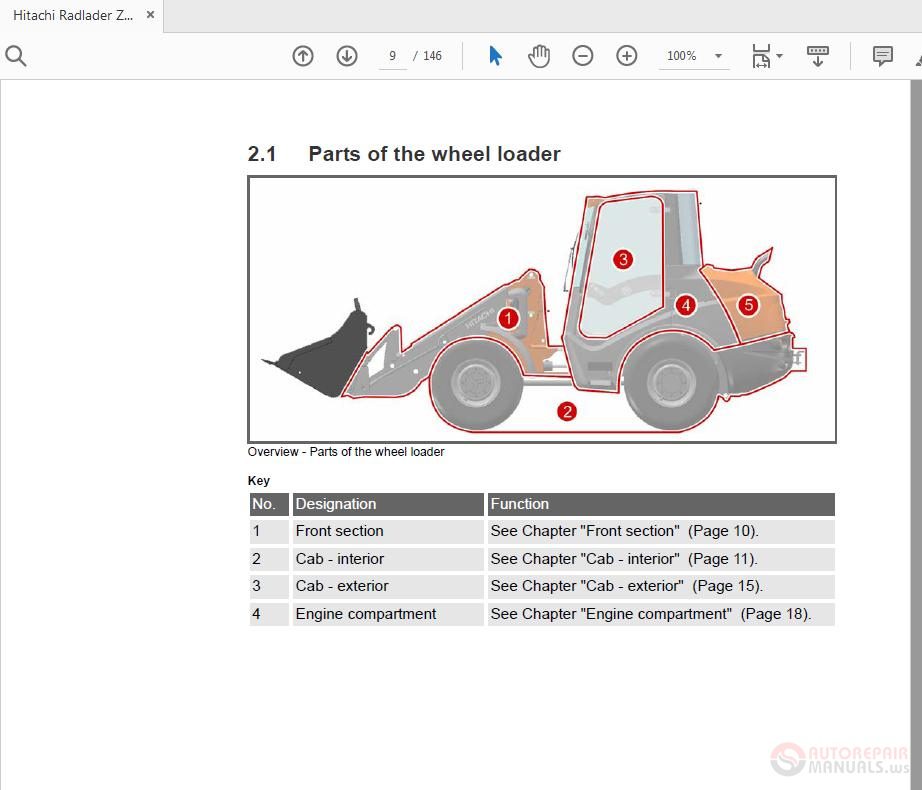Click heading "Parts of the wheel loader"
Screen dimensions: 922x790
pos(435,154)
